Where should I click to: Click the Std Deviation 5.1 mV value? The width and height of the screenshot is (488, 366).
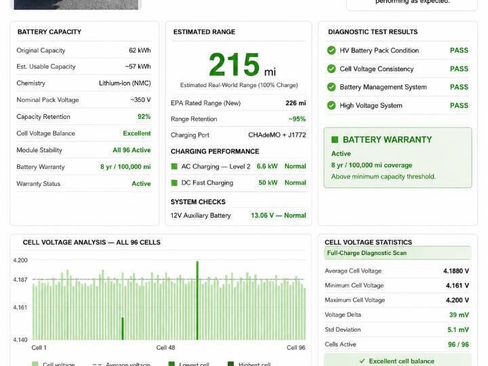pos(458,330)
